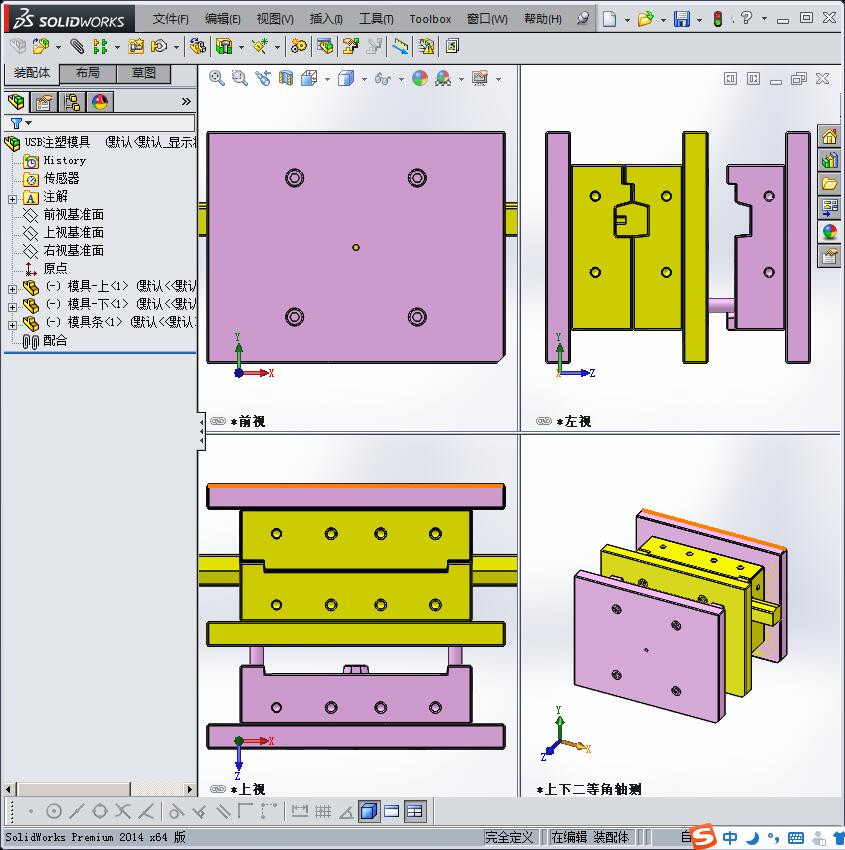The height and width of the screenshot is (850, 845).
Task: Toggle Hide/Show Items with the glasses icon
Action: [x=383, y=78]
